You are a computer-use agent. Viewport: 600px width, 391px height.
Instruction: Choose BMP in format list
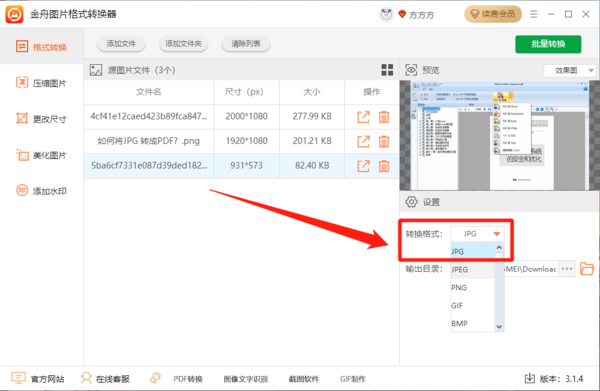tap(473, 323)
